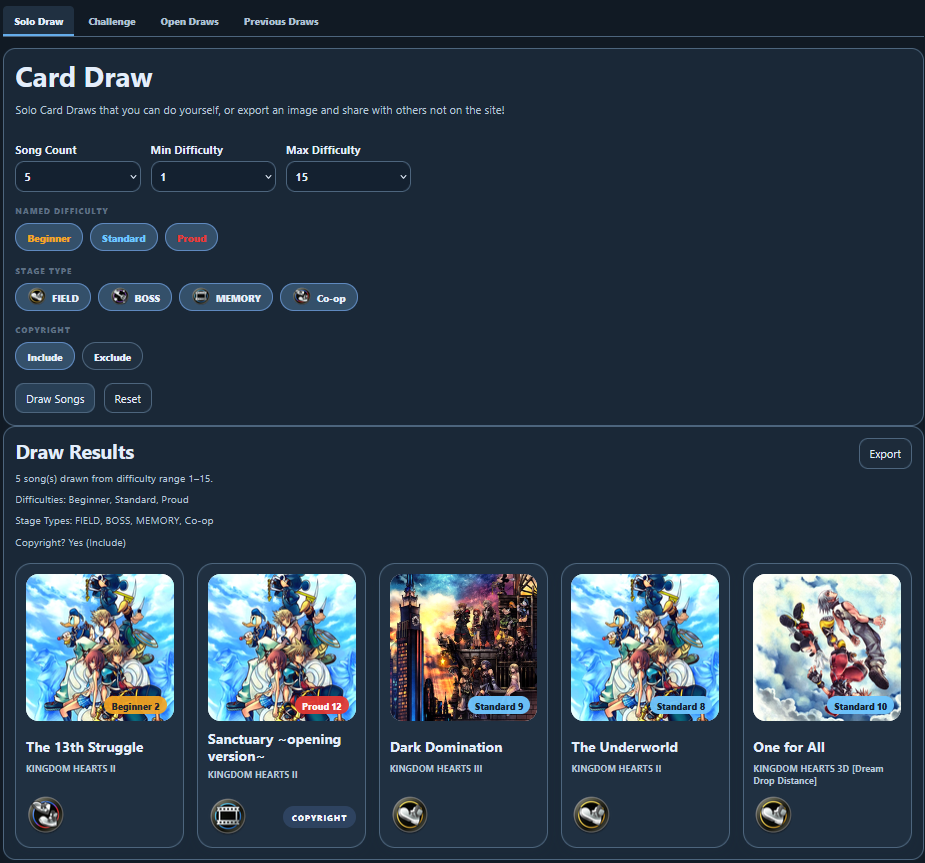Screen dimensions: 925x863
Task: Click the Beginner 2 difficulty badge
Action: [x=135, y=706]
